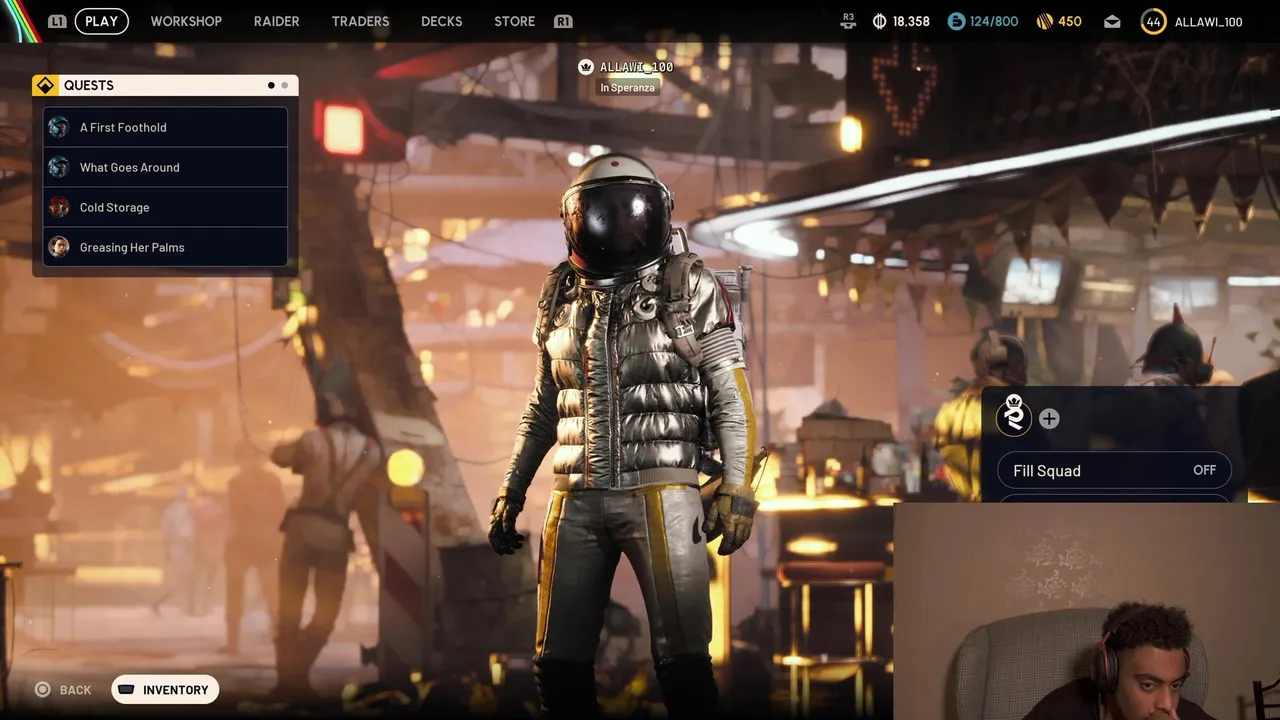Switch to the WORKSHOP tab

[186, 21]
